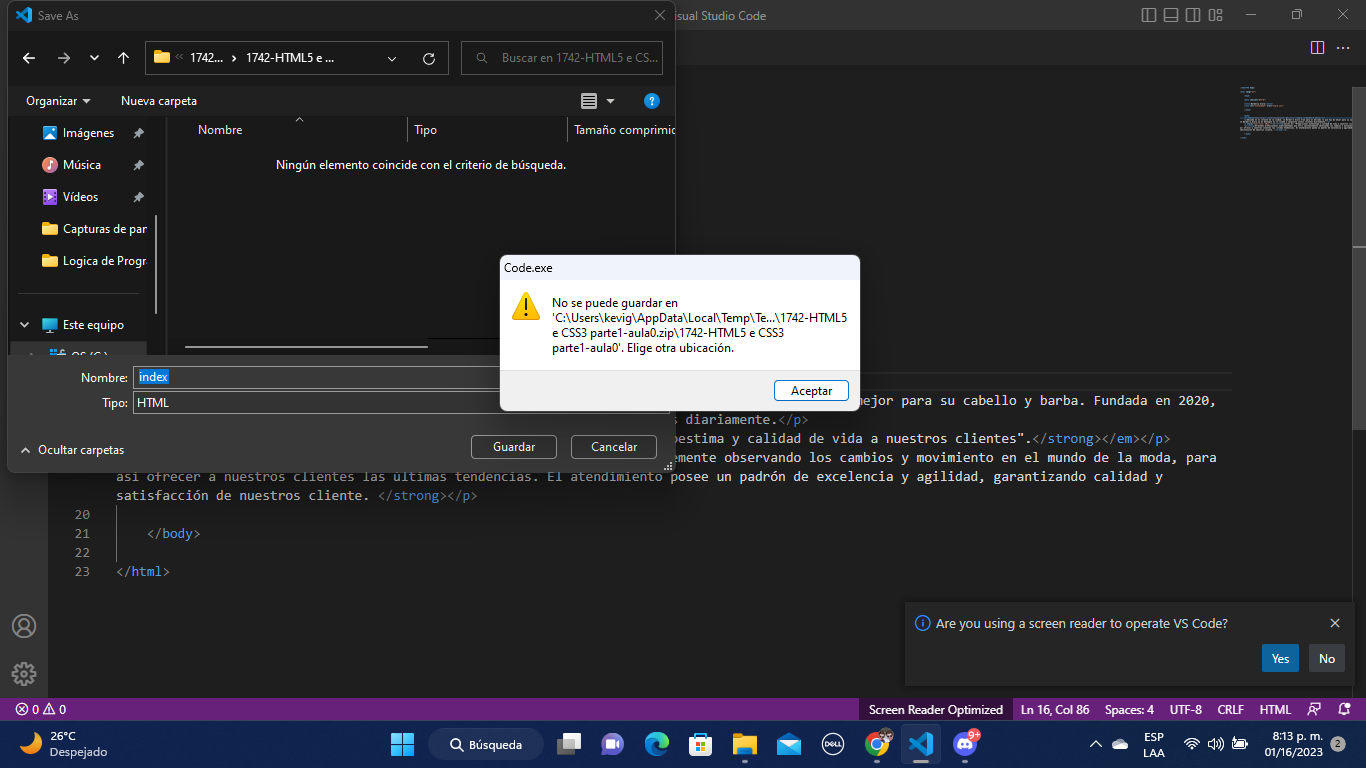Open errors and warnings status indicator
1366x768 pixels.
(x=40, y=709)
